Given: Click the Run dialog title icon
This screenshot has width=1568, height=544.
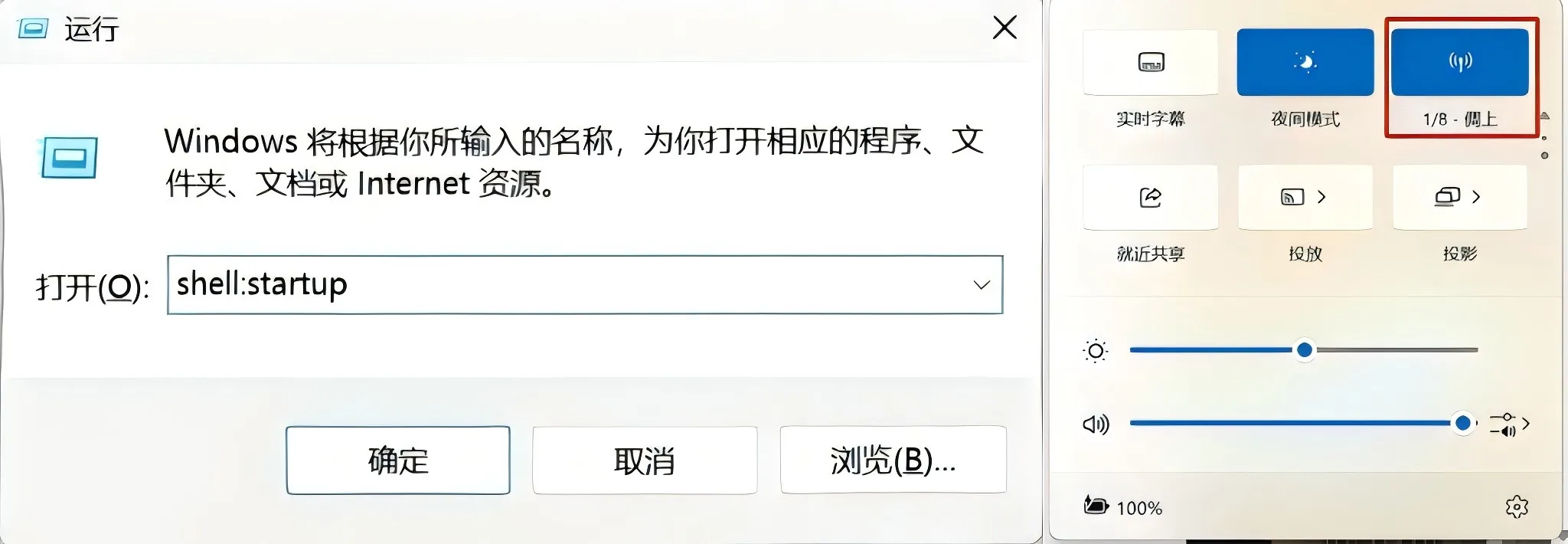Looking at the screenshot, I should (x=33, y=29).
